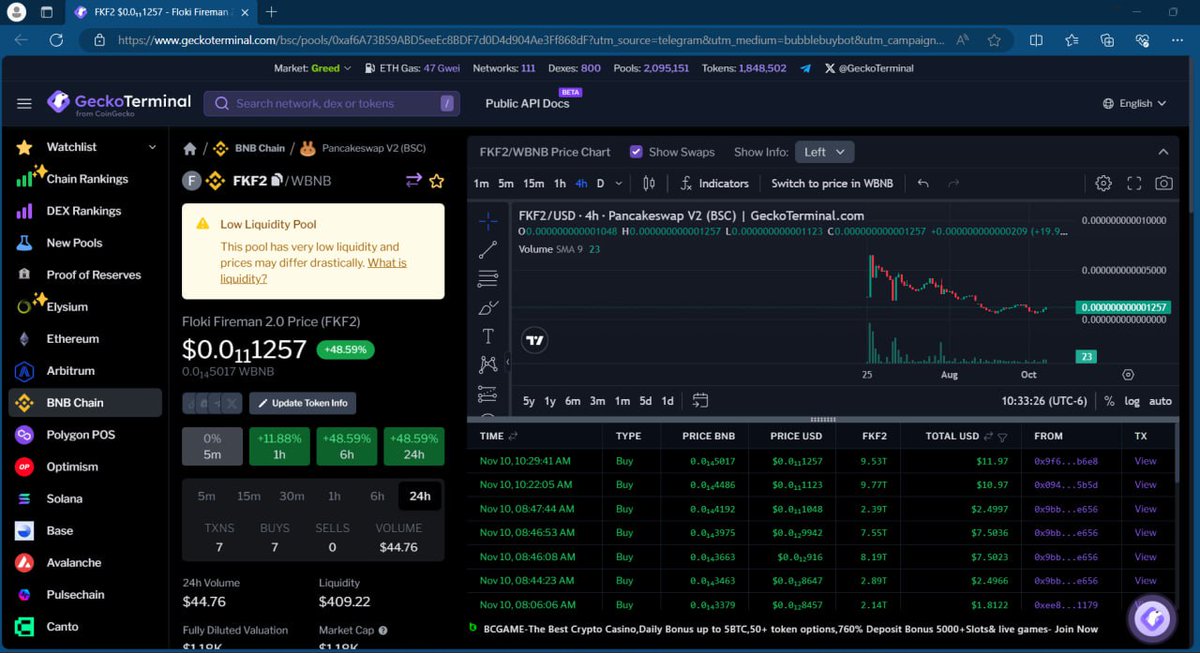Open the Show Info Left dropdown
Viewport: 1200px width, 653px height.
tap(825, 152)
